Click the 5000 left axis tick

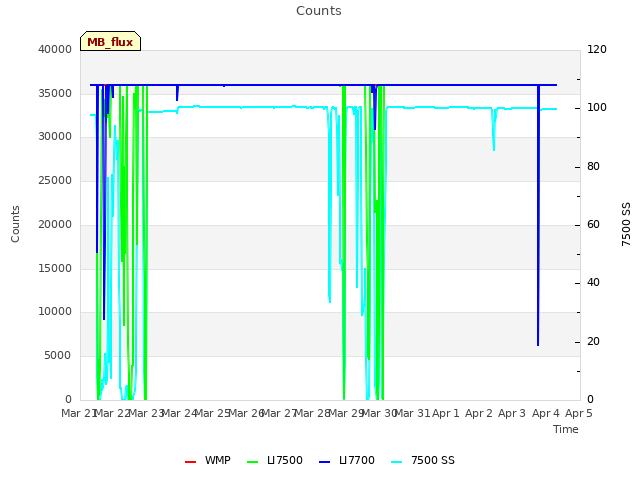coord(58,356)
